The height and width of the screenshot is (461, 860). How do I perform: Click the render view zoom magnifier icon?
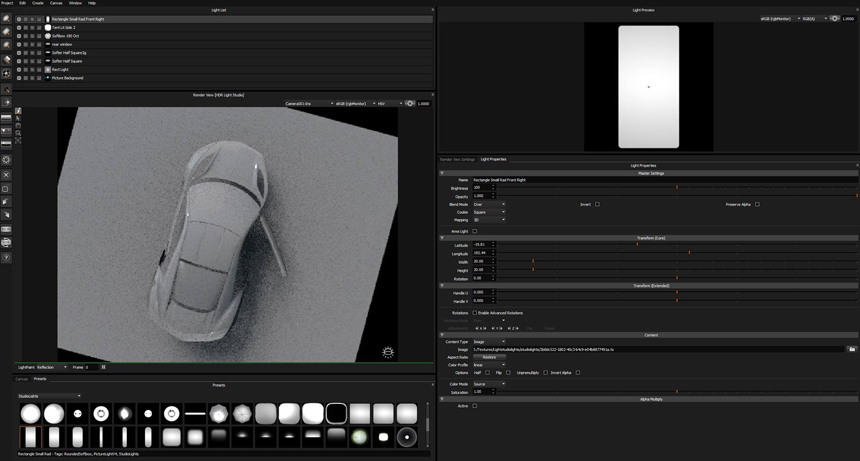point(18,133)
